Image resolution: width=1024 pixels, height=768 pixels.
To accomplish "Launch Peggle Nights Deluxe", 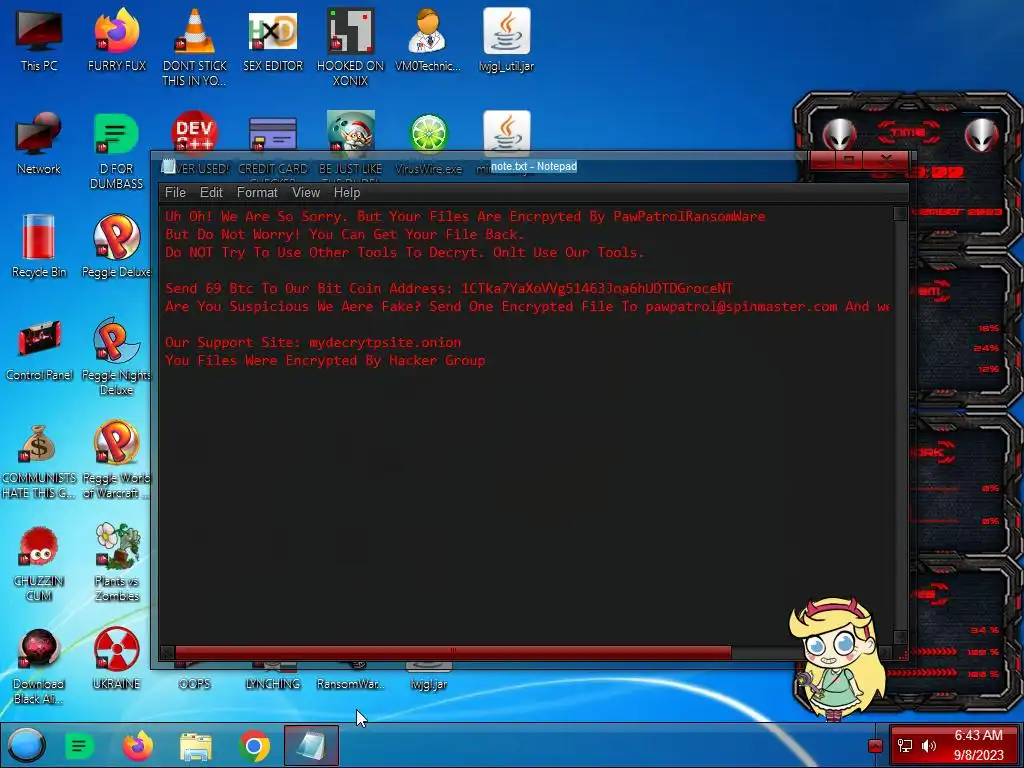I will (117, 357).
